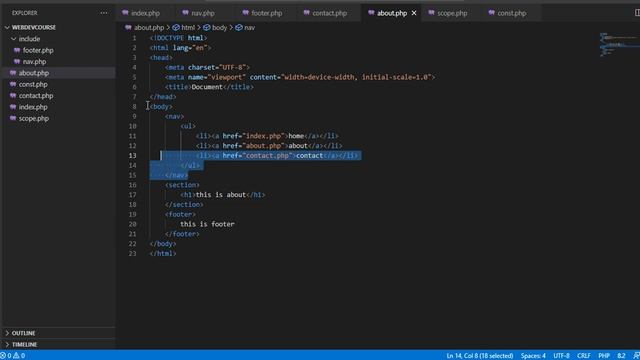Click the php icon on the about.php tab
The height and width of the screenshot is (360, 640).
tap(371, 13)
